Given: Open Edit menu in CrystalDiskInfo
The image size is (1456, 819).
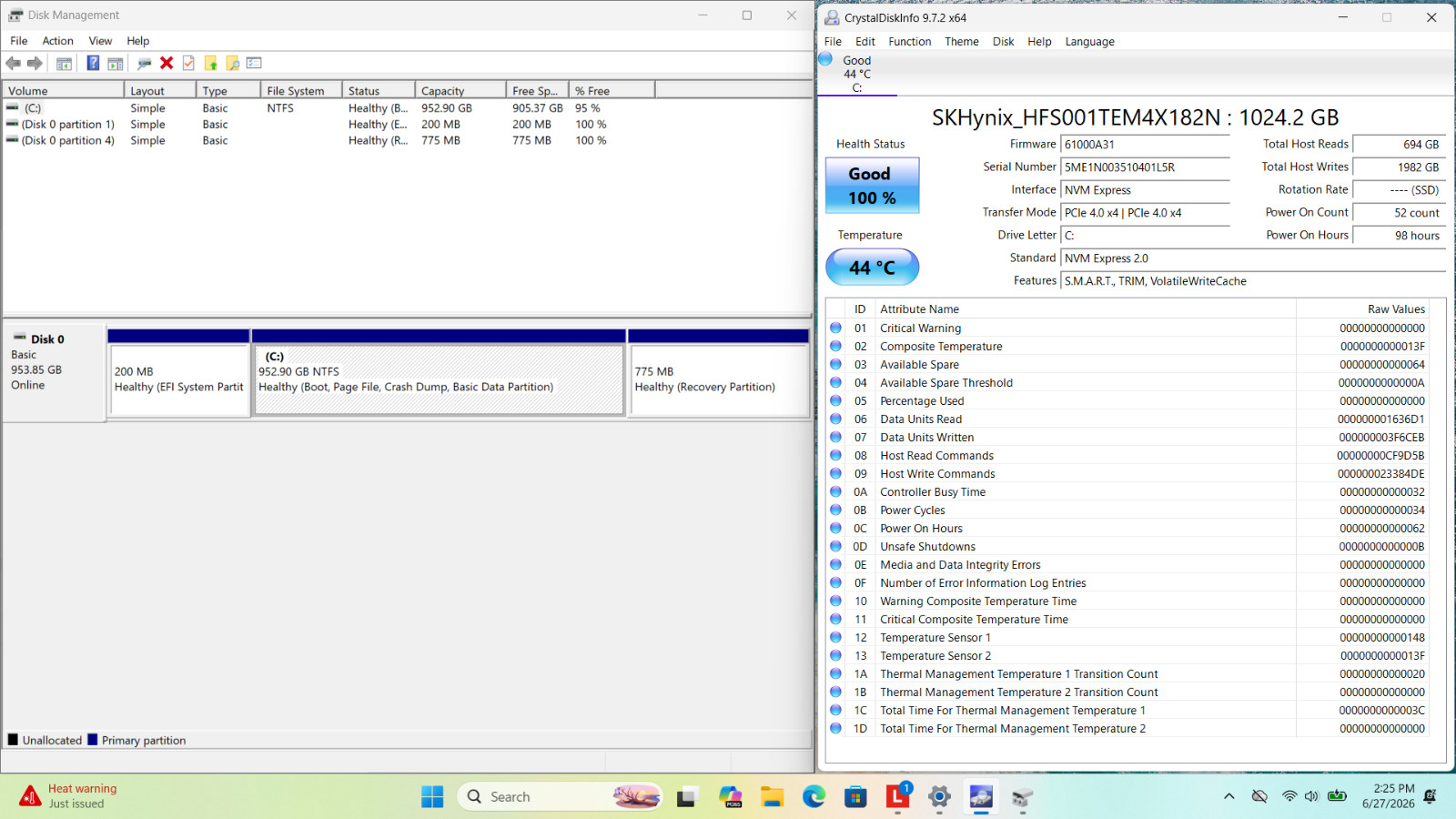Looking at the screenshot, I should [x=865, y=42].
